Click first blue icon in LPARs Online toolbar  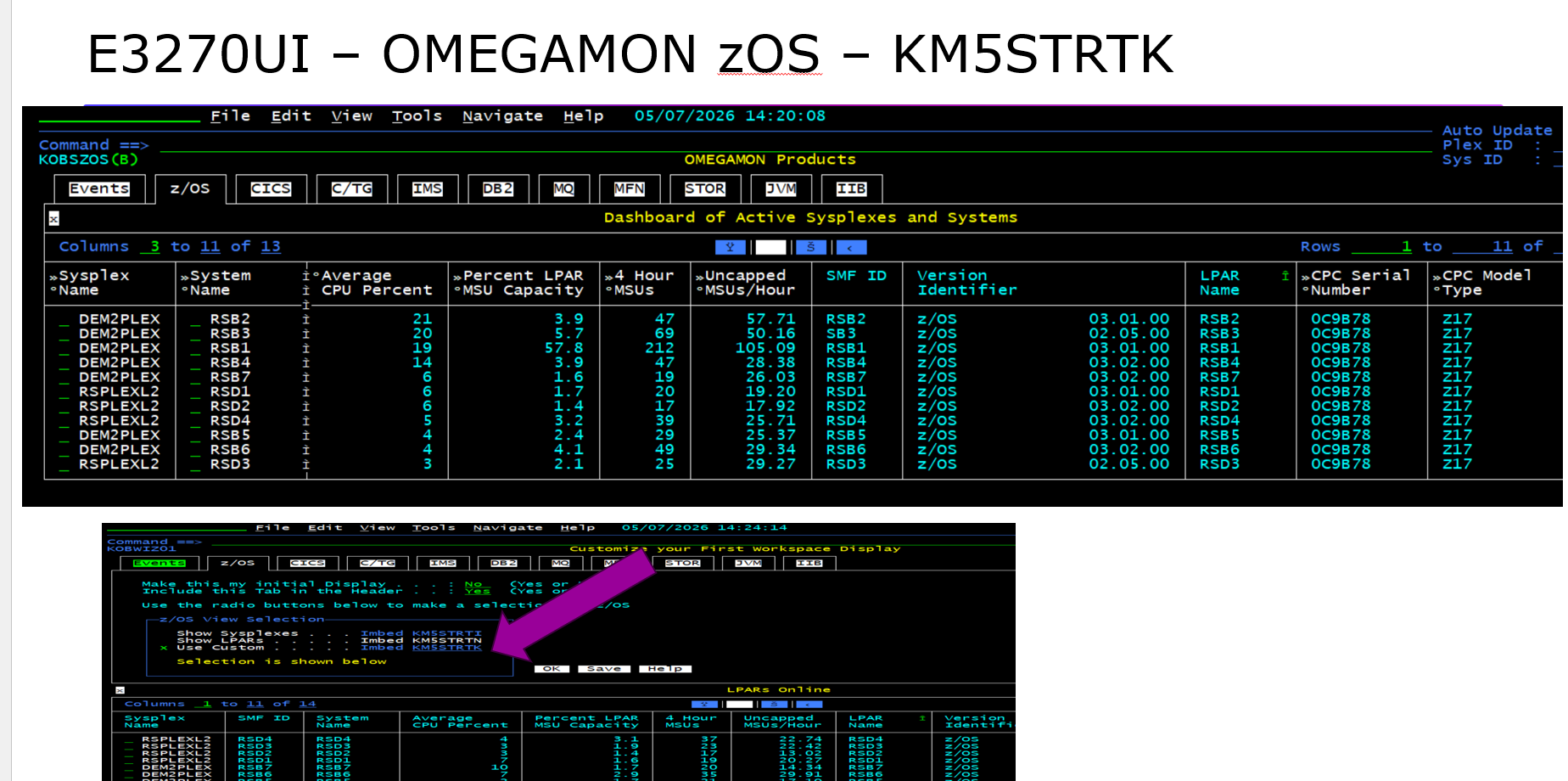[705, 704]
